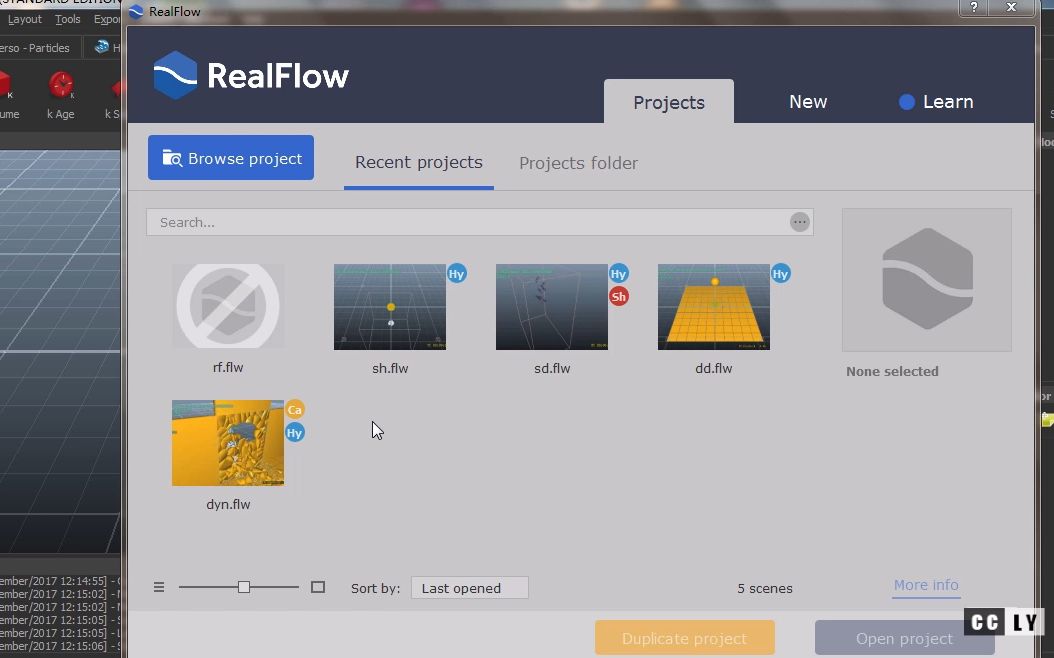Open the New tab
Image resolution: width=1054 pixels, height=658 pixels.
pos(807,101)
